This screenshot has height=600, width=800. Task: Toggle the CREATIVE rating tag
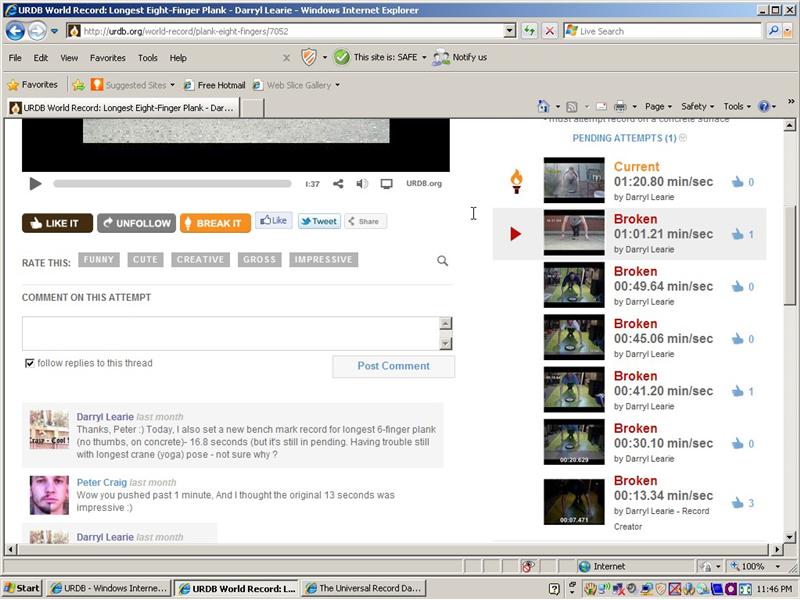coord(201,260)
